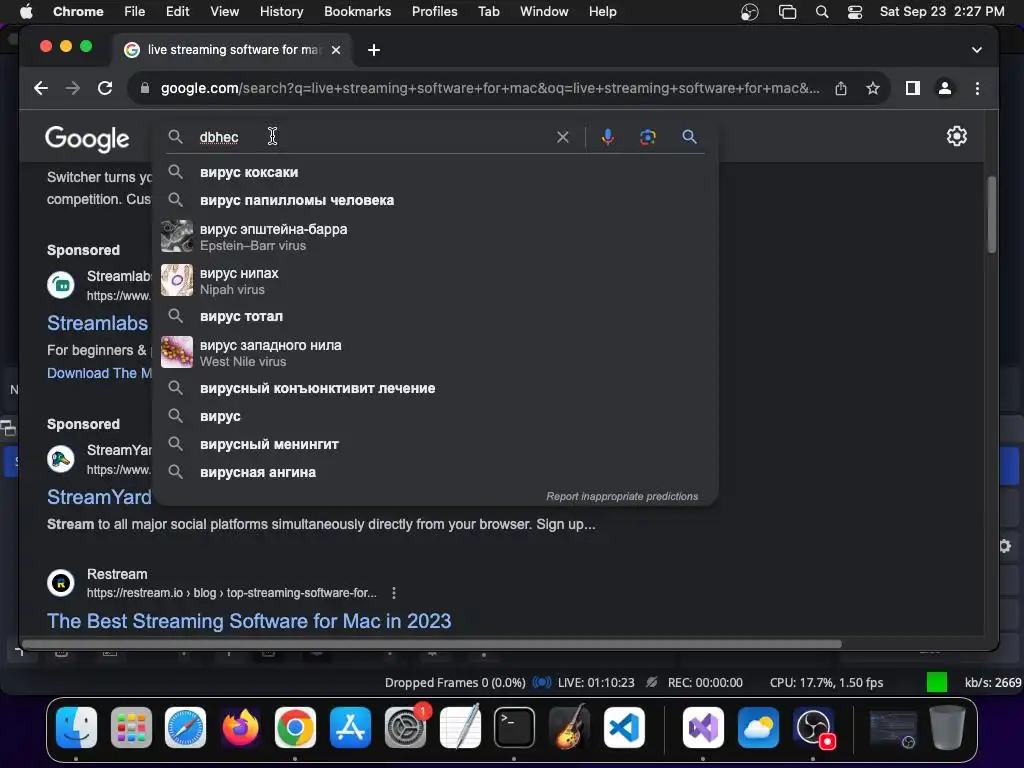Launch Firefox from the Dock
1024x768 pixels.
click(240, 727)
